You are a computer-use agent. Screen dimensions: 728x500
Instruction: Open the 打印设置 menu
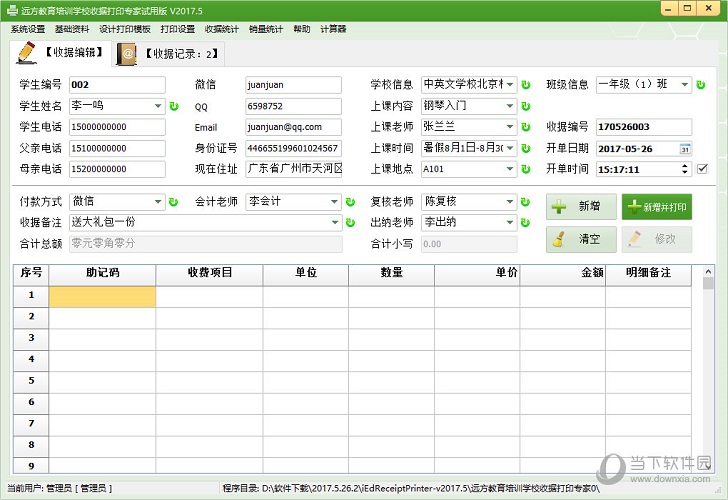pos(178,29)
